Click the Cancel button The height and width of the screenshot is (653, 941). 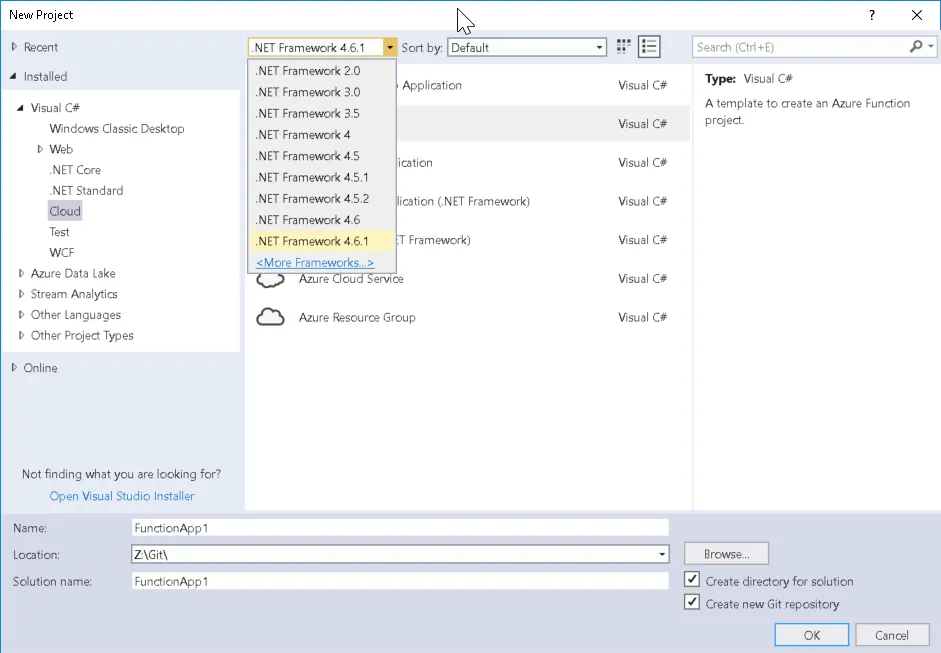point(892,635)
